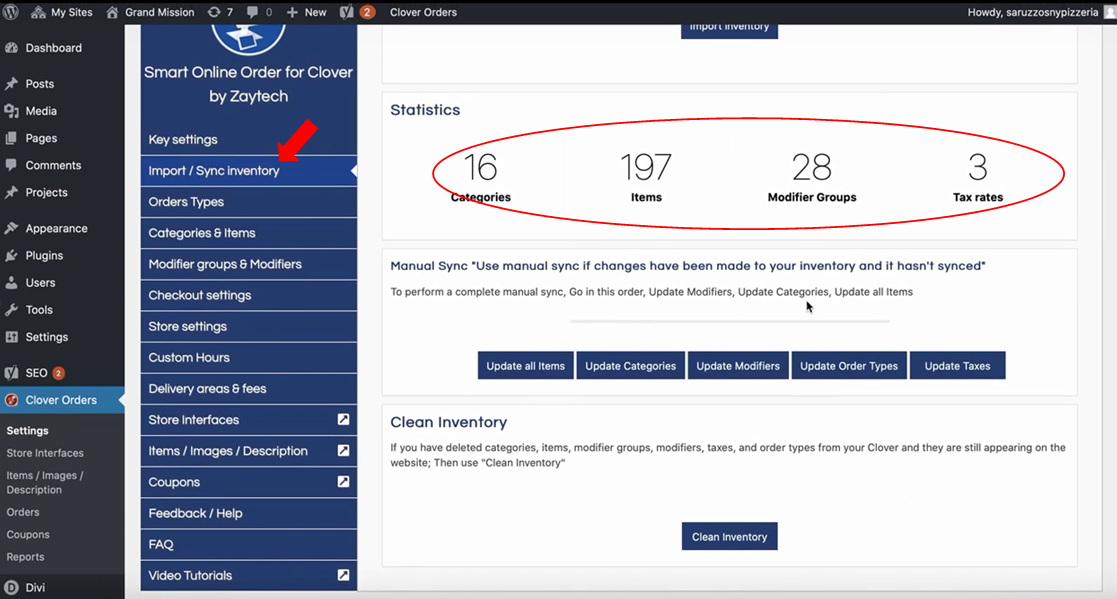
Task: Click the 3 Tax rates statistic
Action: click(978, 178)
